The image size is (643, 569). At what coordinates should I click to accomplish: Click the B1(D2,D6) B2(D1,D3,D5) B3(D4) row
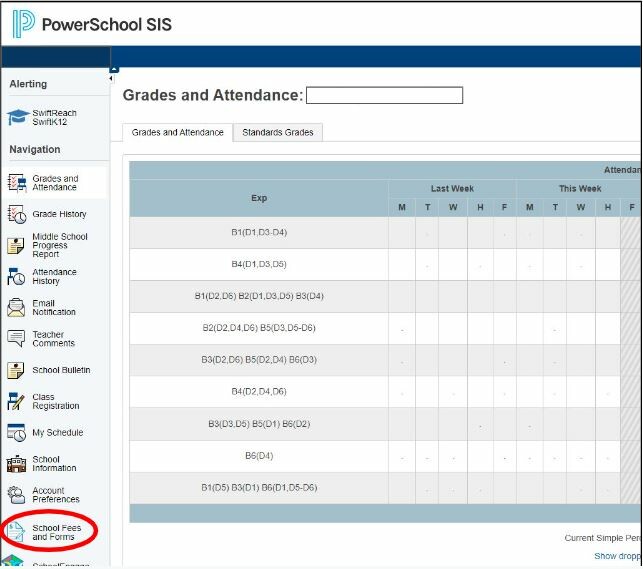[385, 296]
